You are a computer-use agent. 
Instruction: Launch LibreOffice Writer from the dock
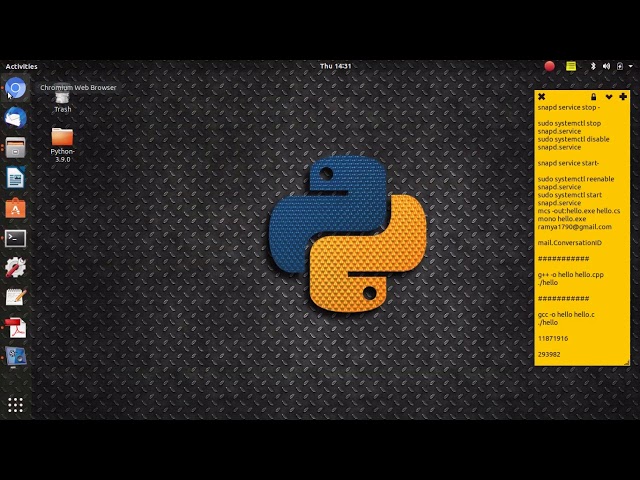16,178
